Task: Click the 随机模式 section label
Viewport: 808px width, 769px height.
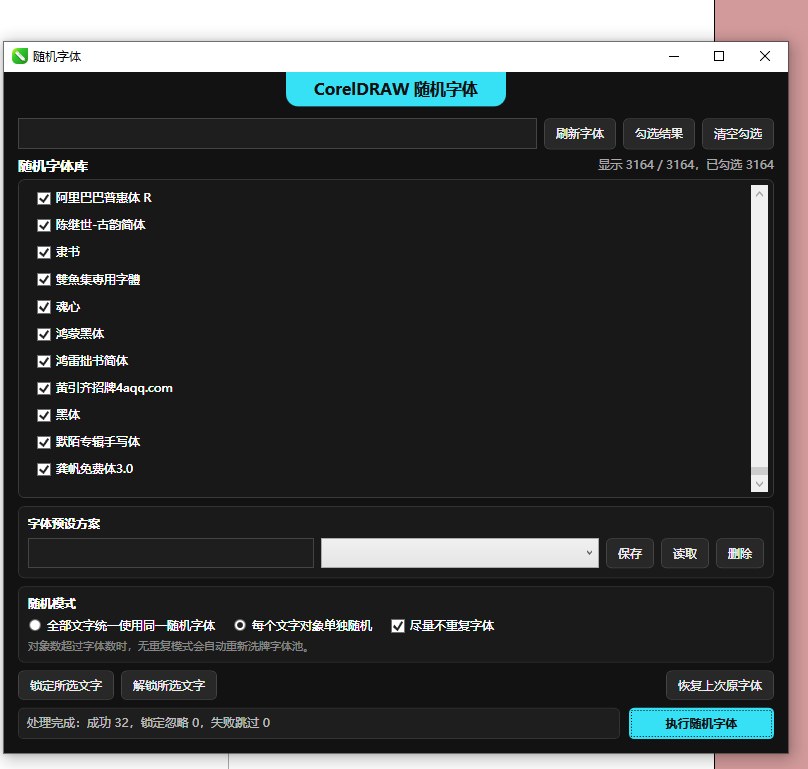Action: tap(52, 604)
